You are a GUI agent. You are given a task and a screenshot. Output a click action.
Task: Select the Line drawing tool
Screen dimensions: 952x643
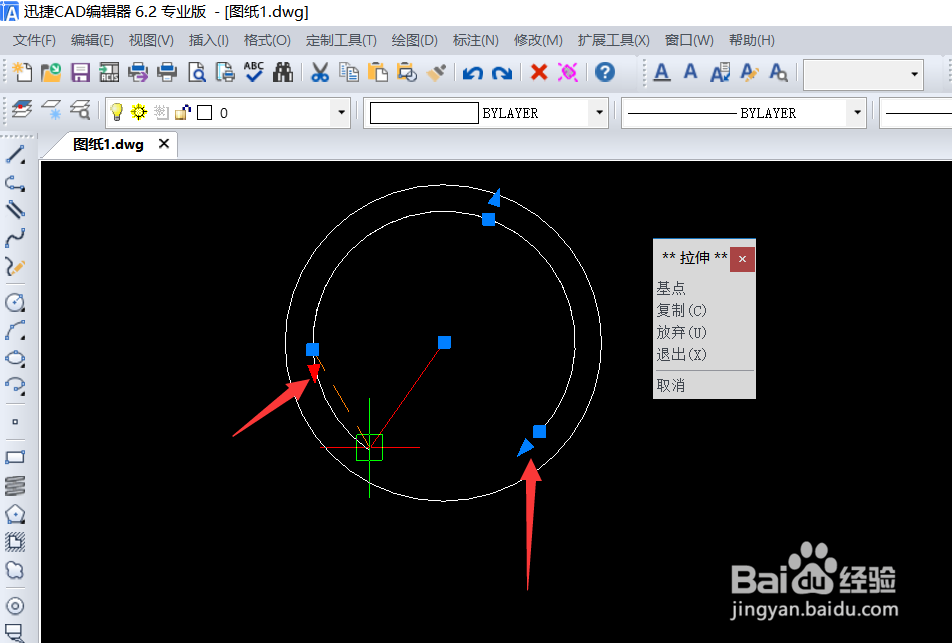coord(15,154)
